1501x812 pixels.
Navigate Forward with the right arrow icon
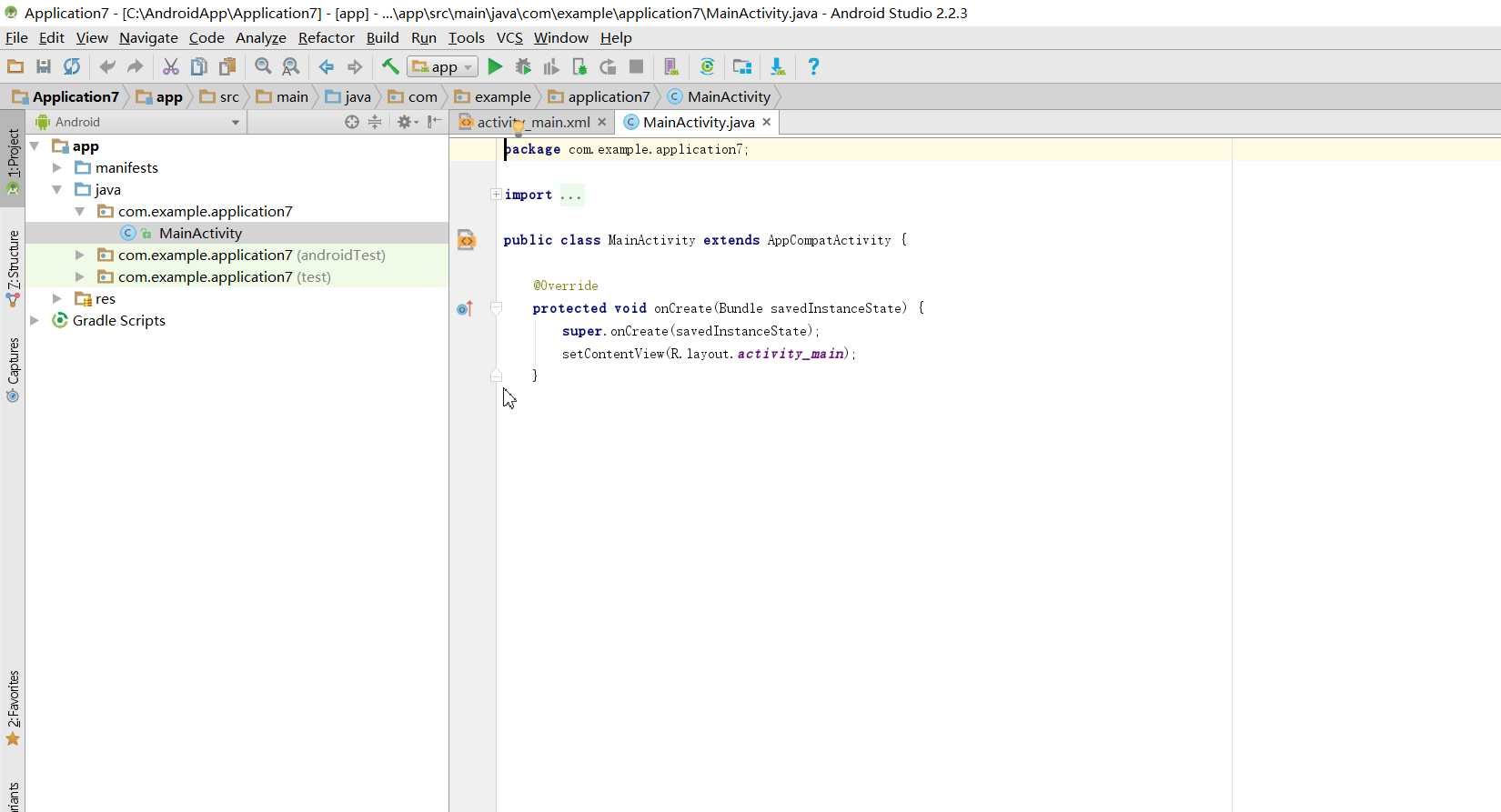click(x=355, y=66)
